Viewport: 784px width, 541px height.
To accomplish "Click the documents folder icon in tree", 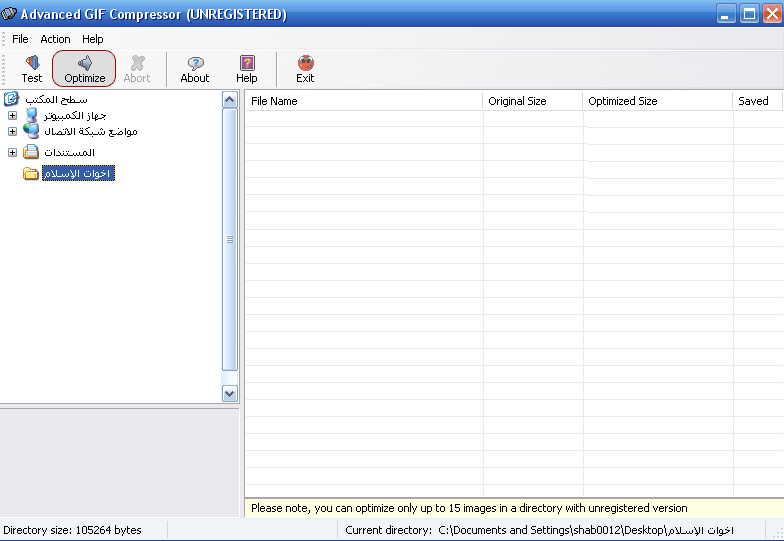I will 31,152.
